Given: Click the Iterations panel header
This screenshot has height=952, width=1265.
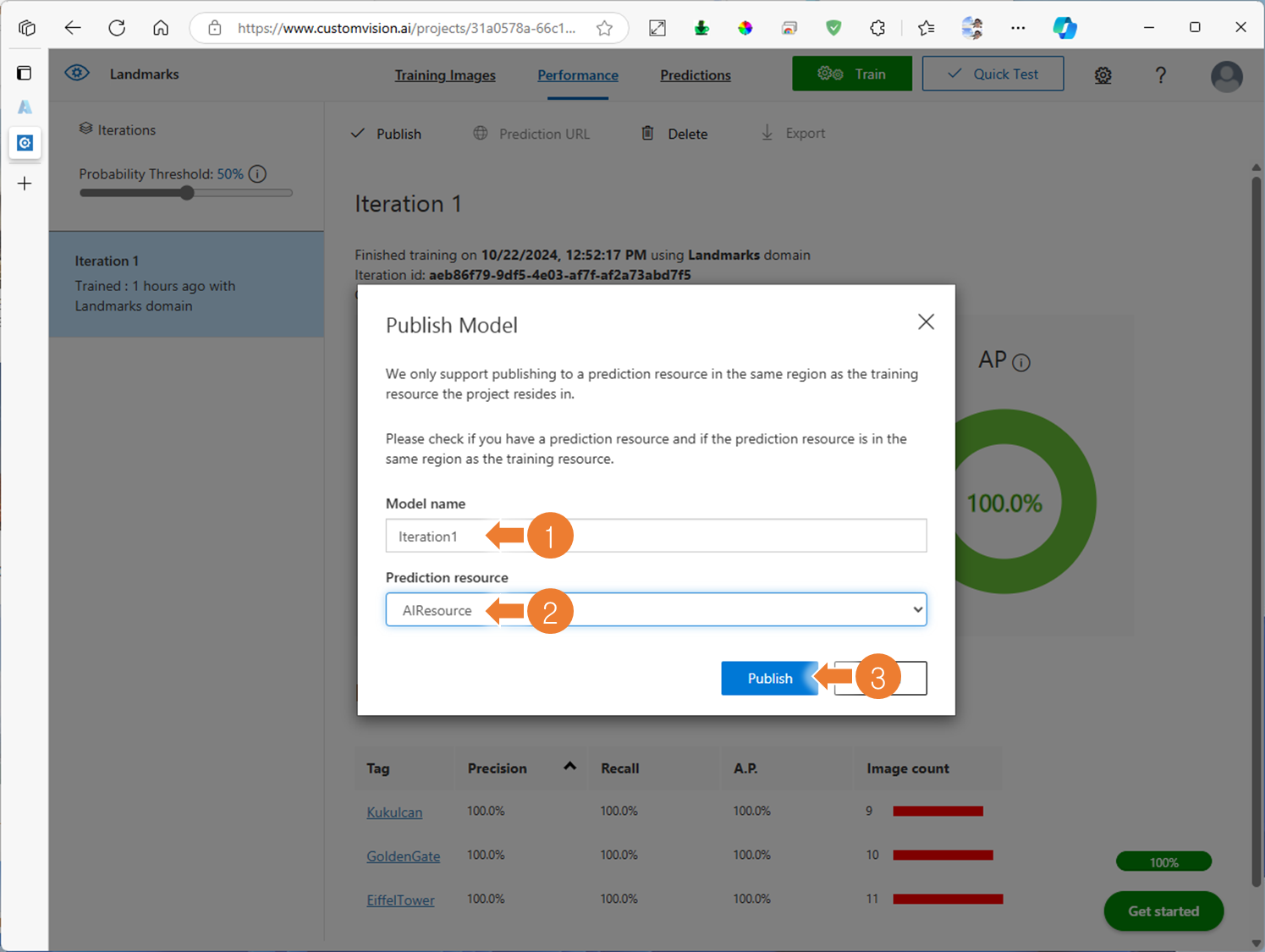Looking at the screenshot, I should pyautogui.click(x=117, y=129).
